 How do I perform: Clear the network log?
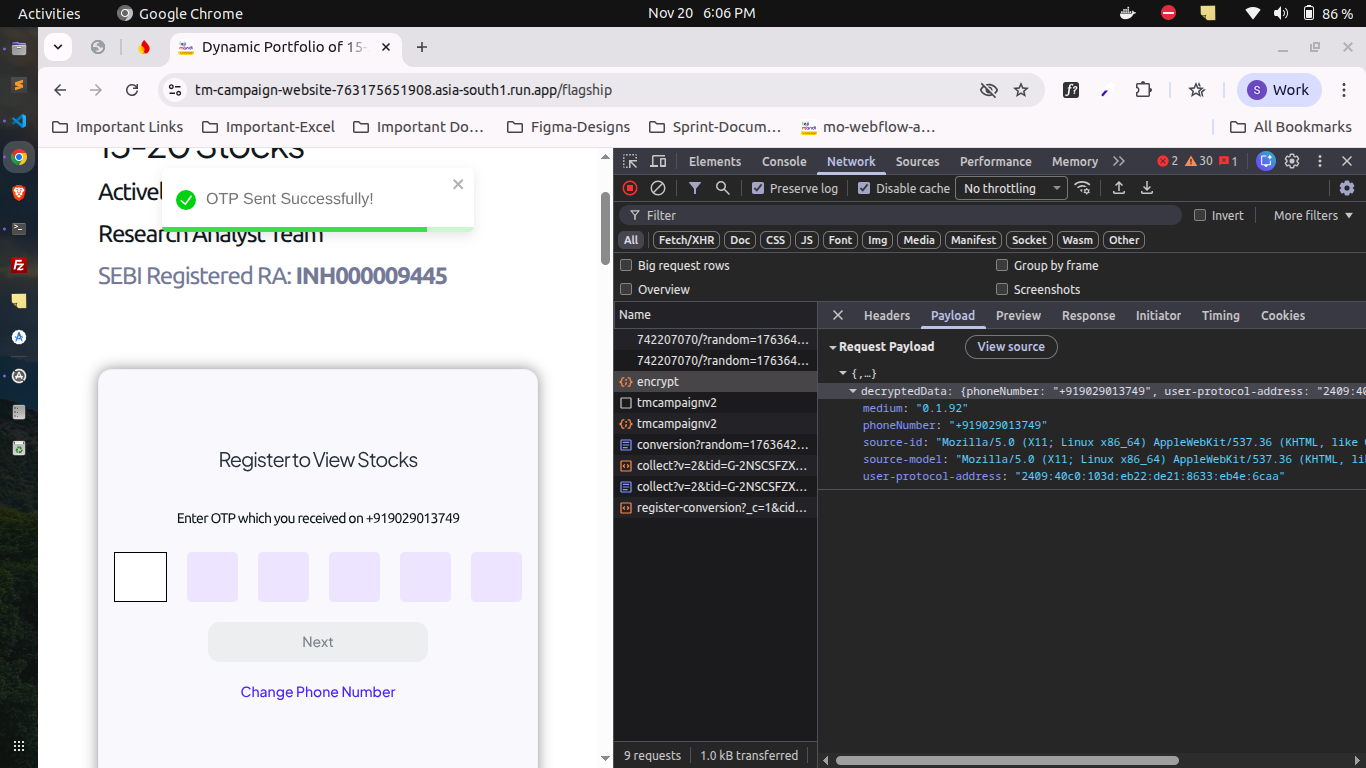[x=658, y=188]
